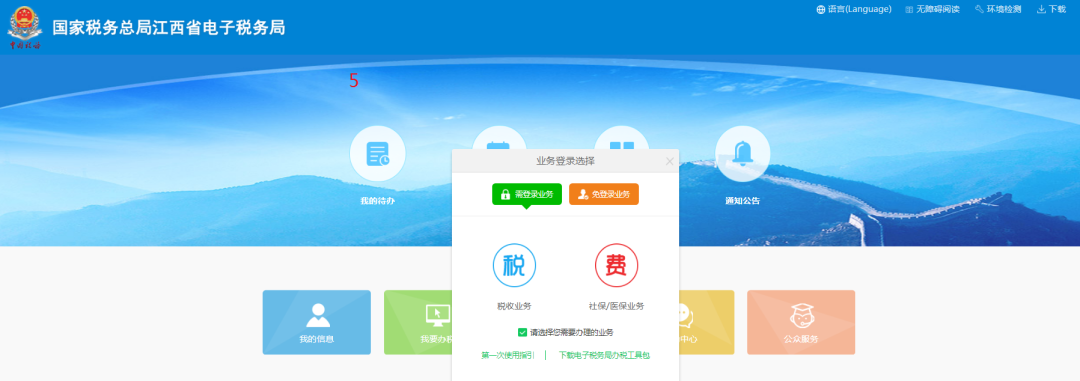Open the 公众服务 orange tile
Image resolution: width=1080 pixels, height=381 pixels.
(x=801, y=322)
